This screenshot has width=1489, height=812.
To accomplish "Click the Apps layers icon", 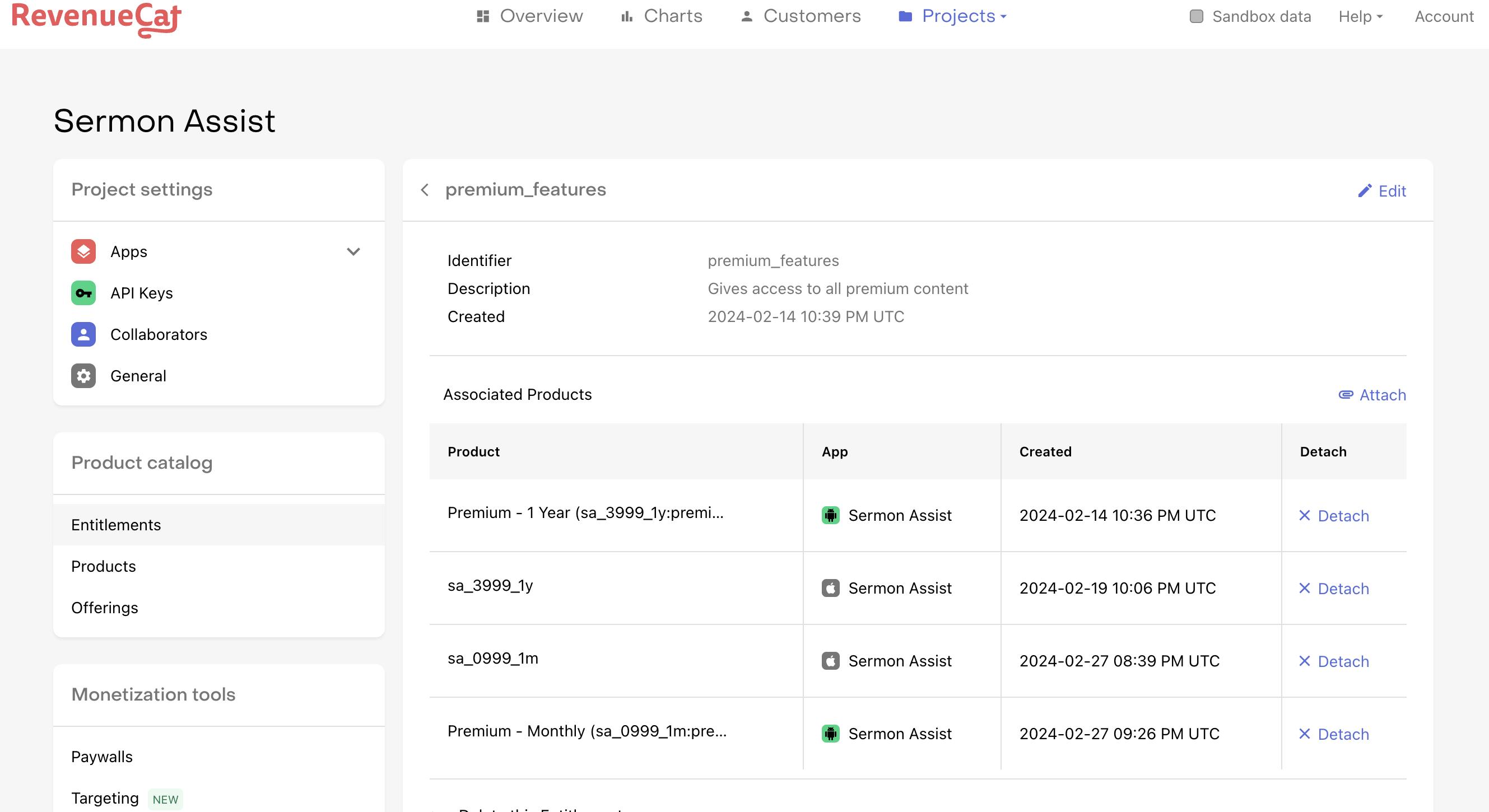I will (83, 251).
